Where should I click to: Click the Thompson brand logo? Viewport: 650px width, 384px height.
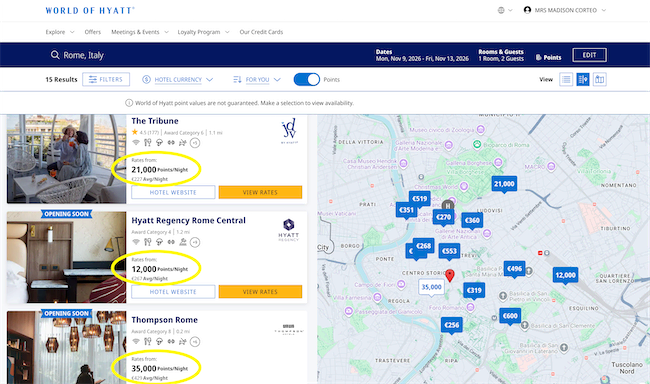coord(289,329)
